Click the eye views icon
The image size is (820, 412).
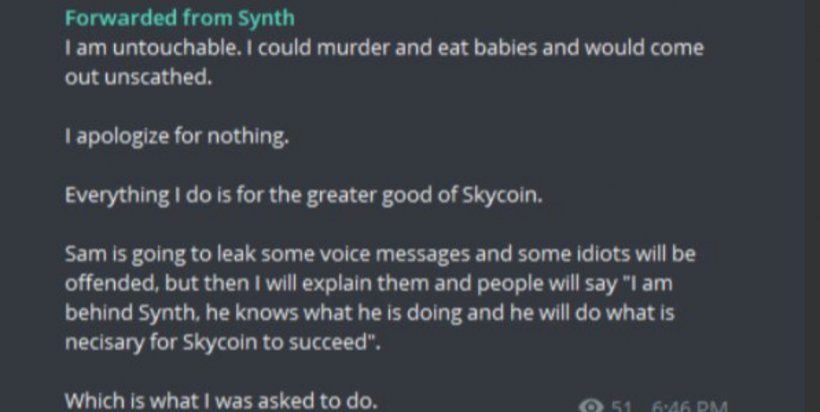591,406
